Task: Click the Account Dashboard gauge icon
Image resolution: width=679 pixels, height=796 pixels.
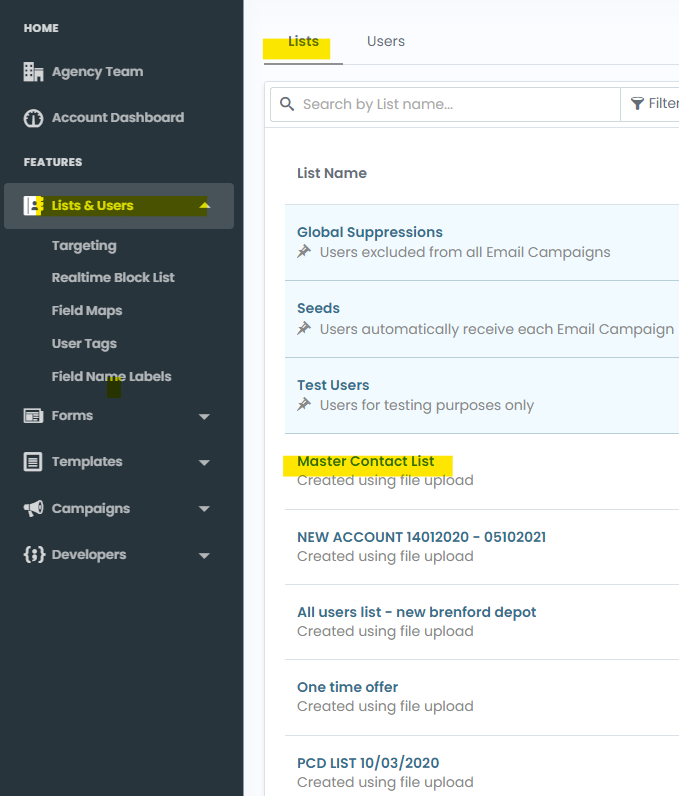Action: 33,118
